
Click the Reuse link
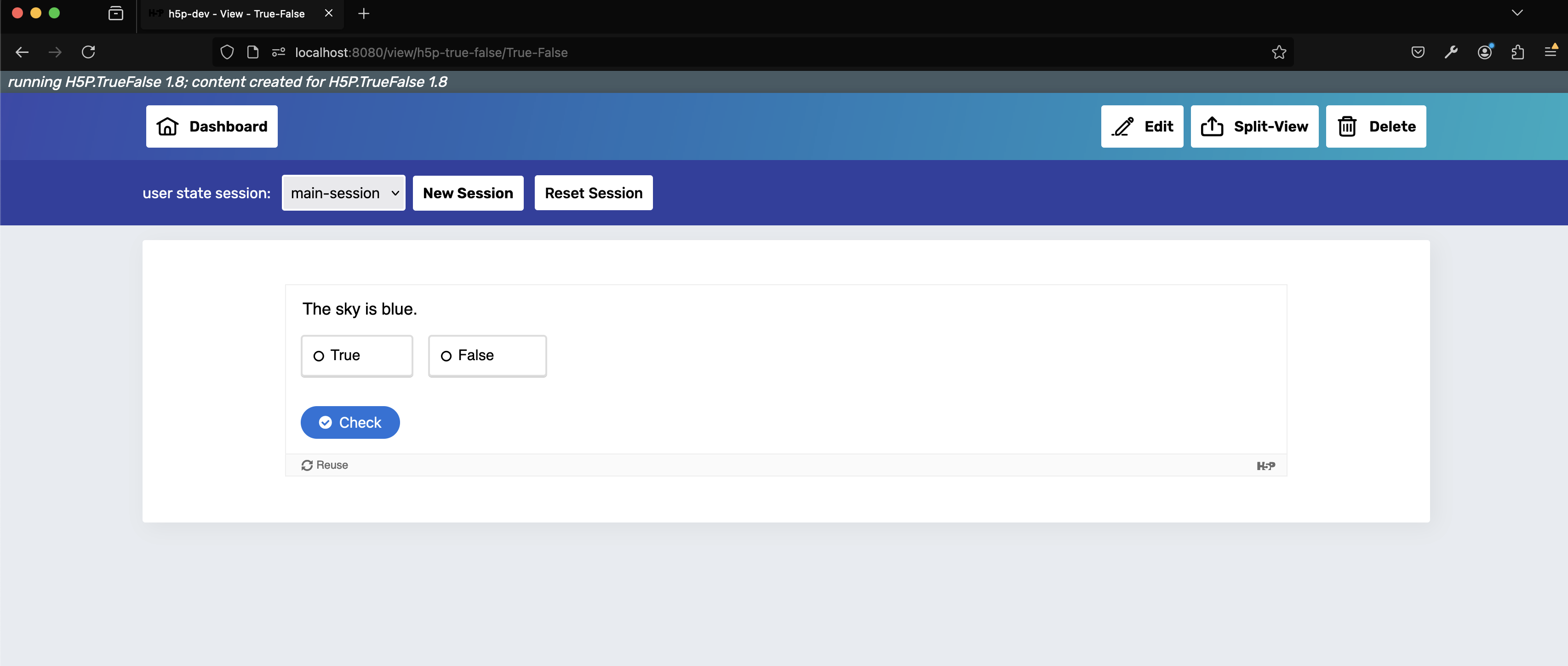click(x=325, y=465)
